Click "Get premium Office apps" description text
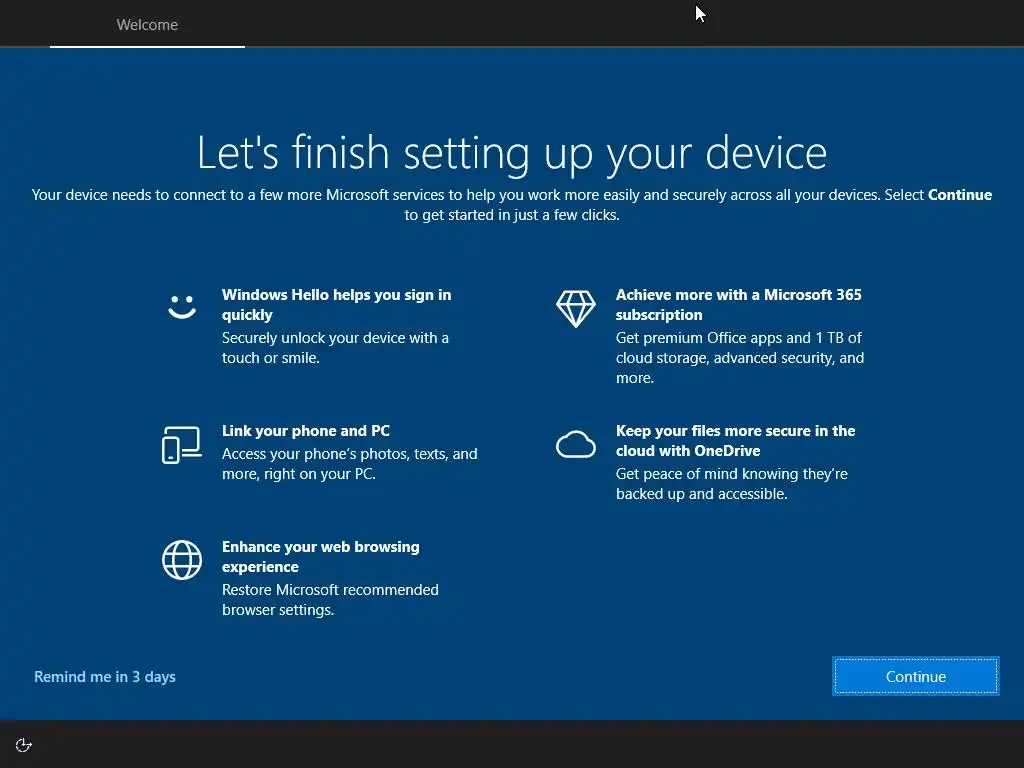Image resolution: width=1024 pixels, height=768 pixels. 740,357
